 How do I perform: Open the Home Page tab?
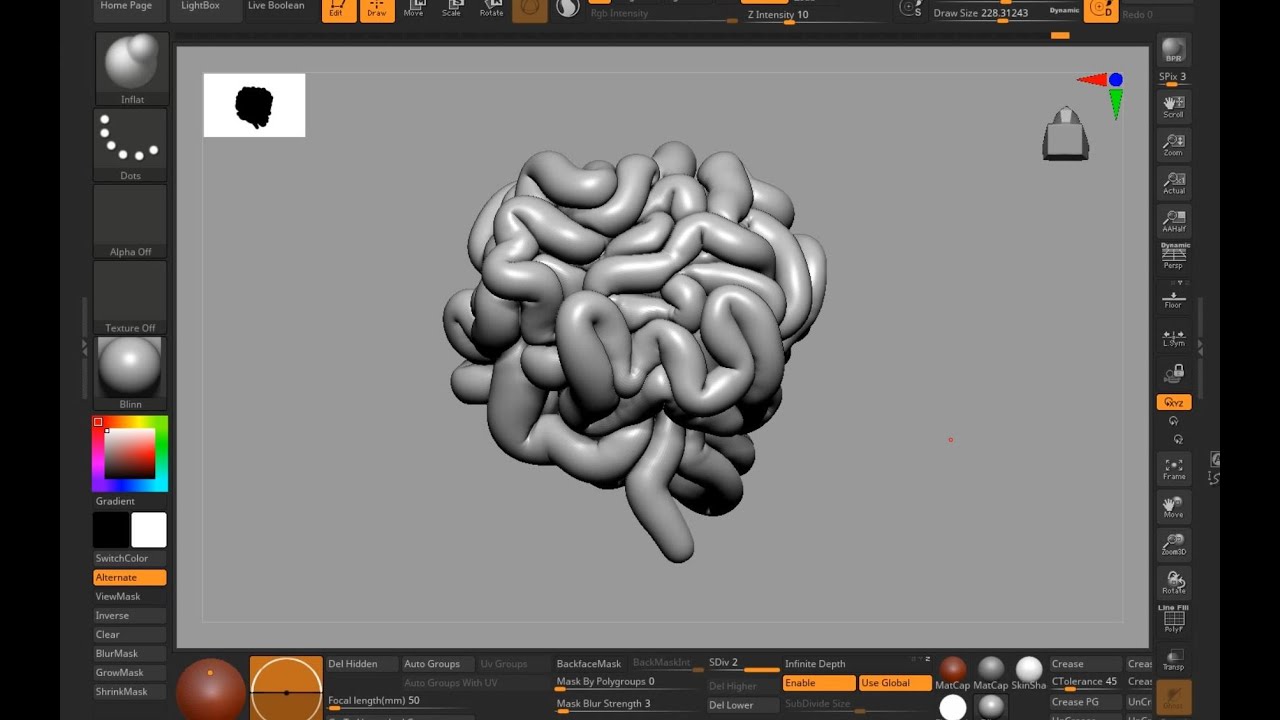(127, 7)
